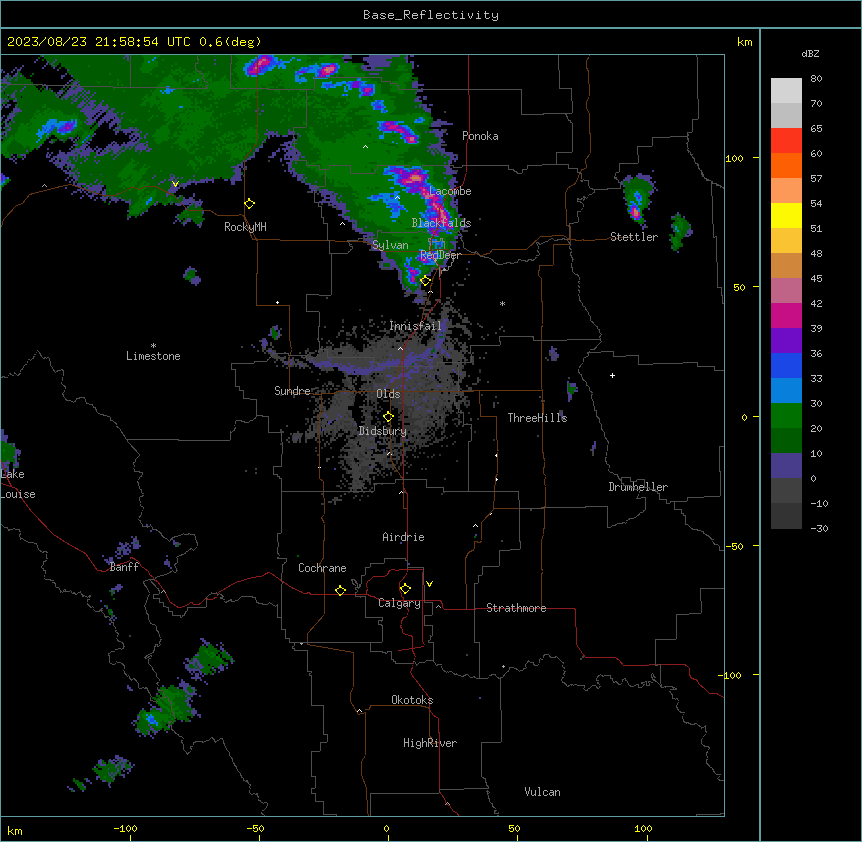Click the km unit label above the vertical axis
This screenshot has height=842, width=862.
(744, 42)
